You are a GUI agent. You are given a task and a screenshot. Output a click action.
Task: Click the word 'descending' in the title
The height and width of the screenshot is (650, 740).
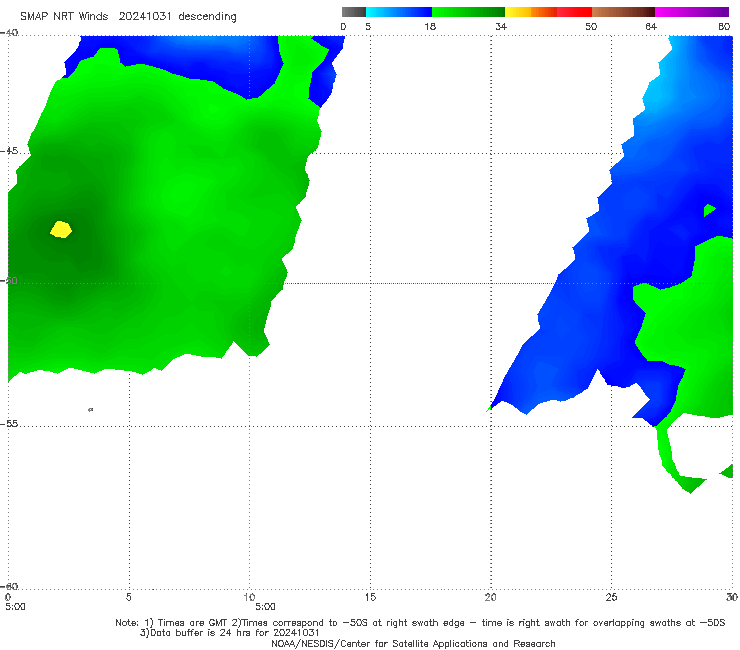click(207, 17)
